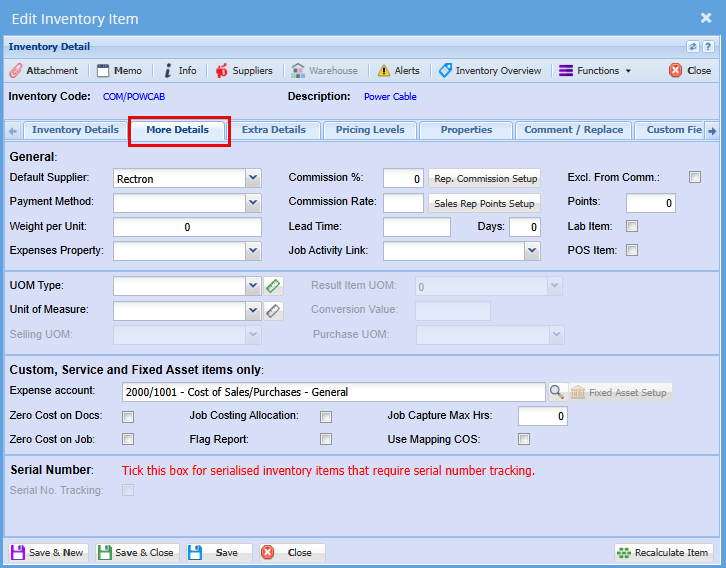726x568 pixels.
Task: Open the Suppliers toolbar item
Action: (243, 71)
